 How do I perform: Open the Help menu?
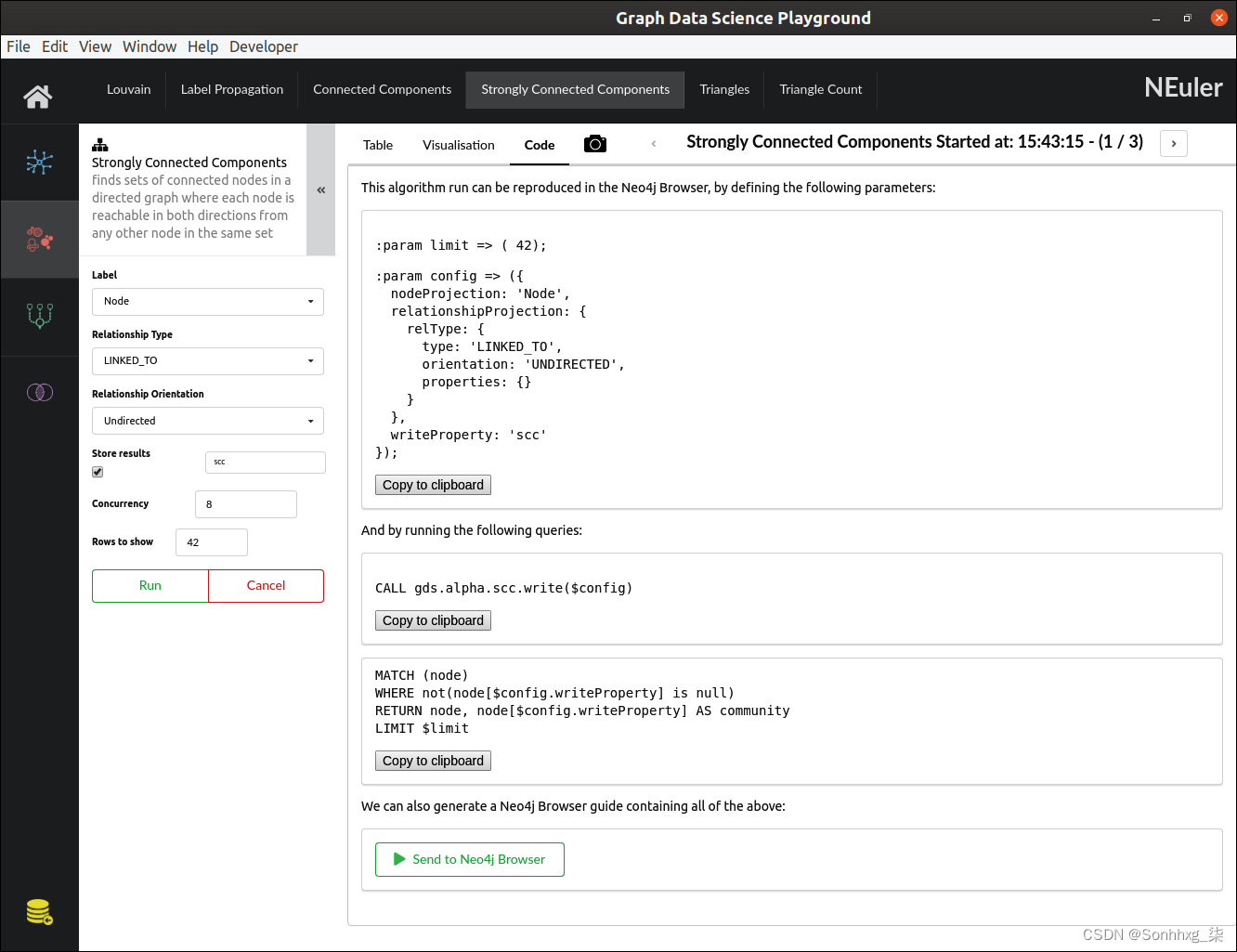202,46
